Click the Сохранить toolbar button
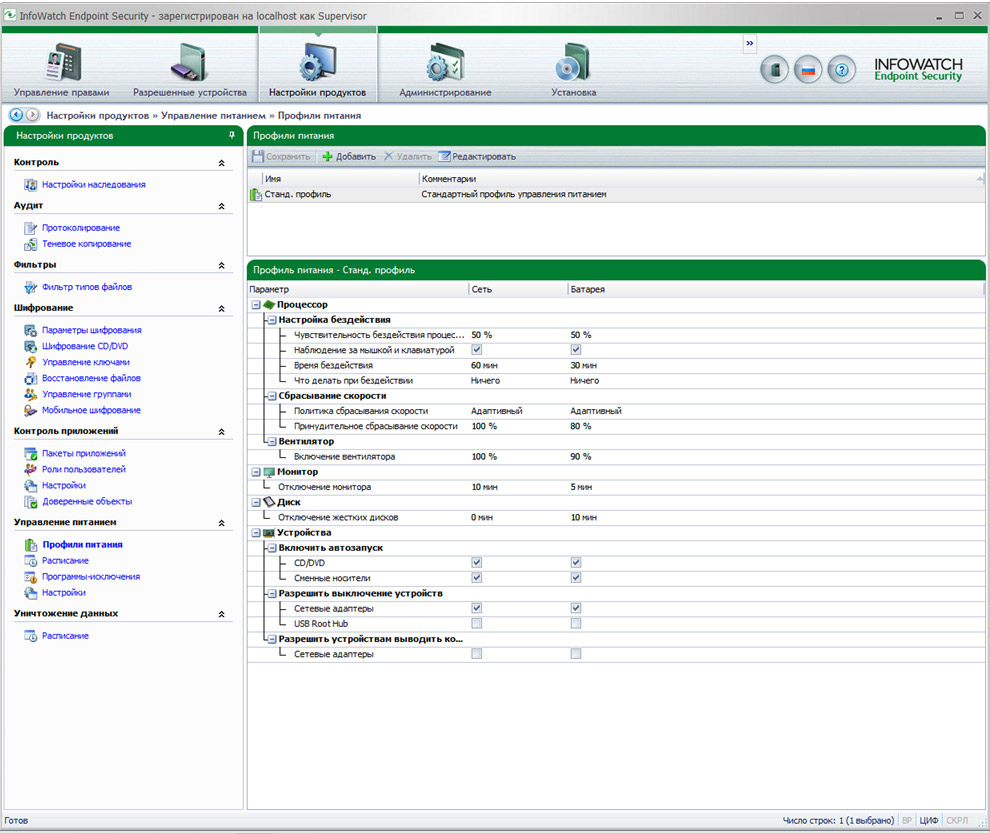The height and width of the screenshot is (834, 990). click(x=282, y=157)
